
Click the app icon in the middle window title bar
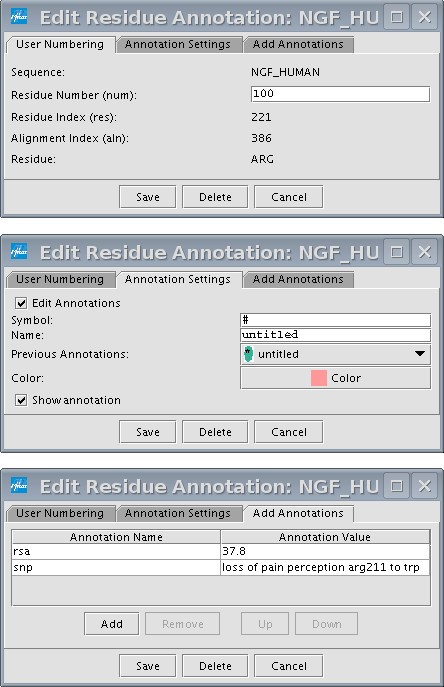19,252
